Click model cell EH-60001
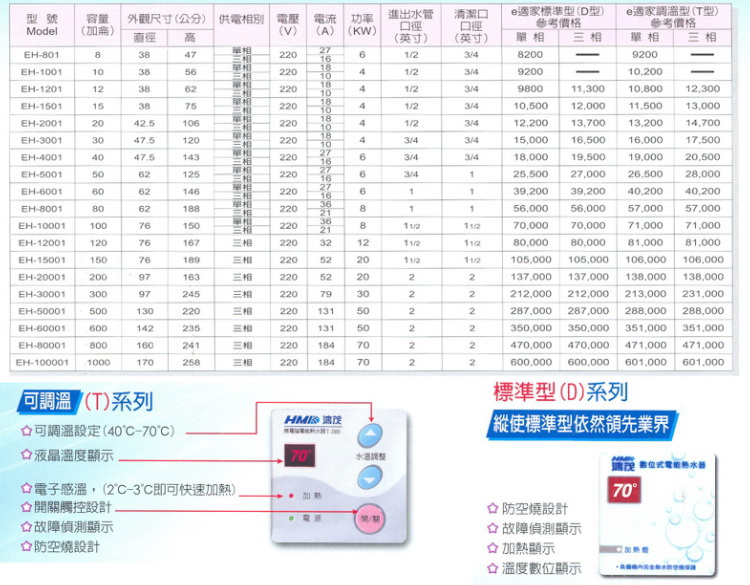 42,329
